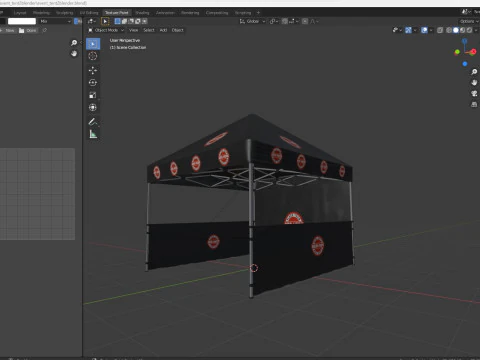The height and width of the screenshot is (360, 480).
Task: Switch to material preview shading
Action: click(462, 30)
